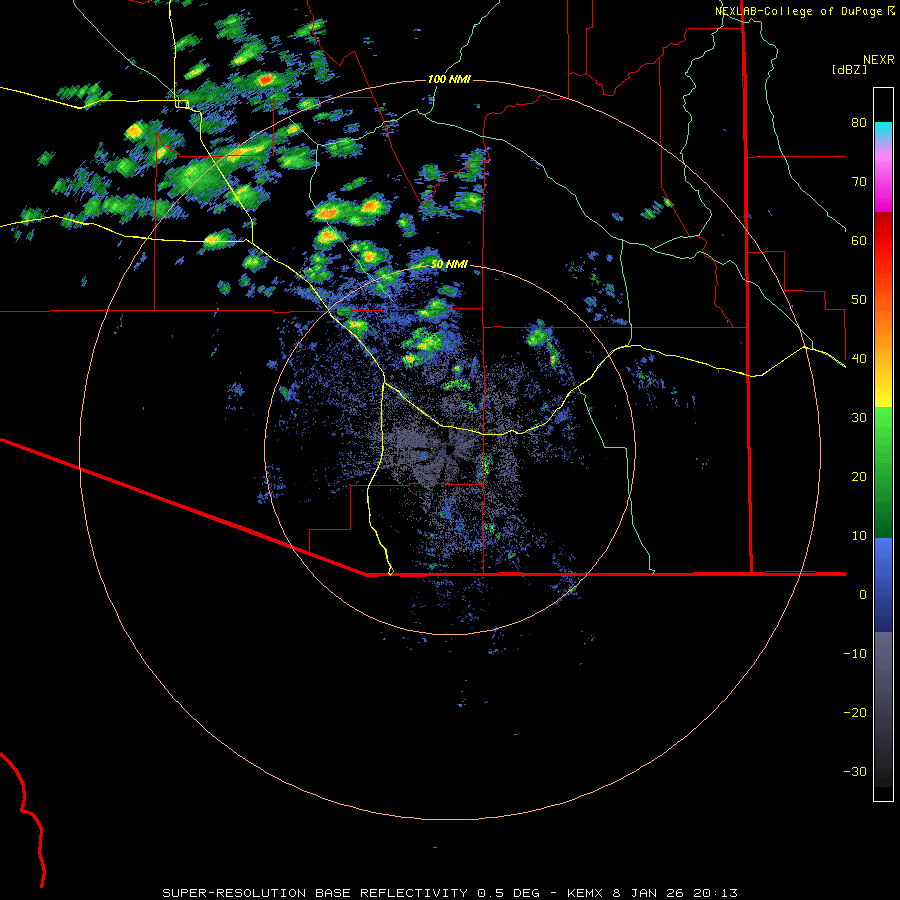Screen dimensions: 900x900
Task: Click the bottom caption SUPER-RESOLUTION BASE REFLECTIVITY
Action: click(315, 893)
